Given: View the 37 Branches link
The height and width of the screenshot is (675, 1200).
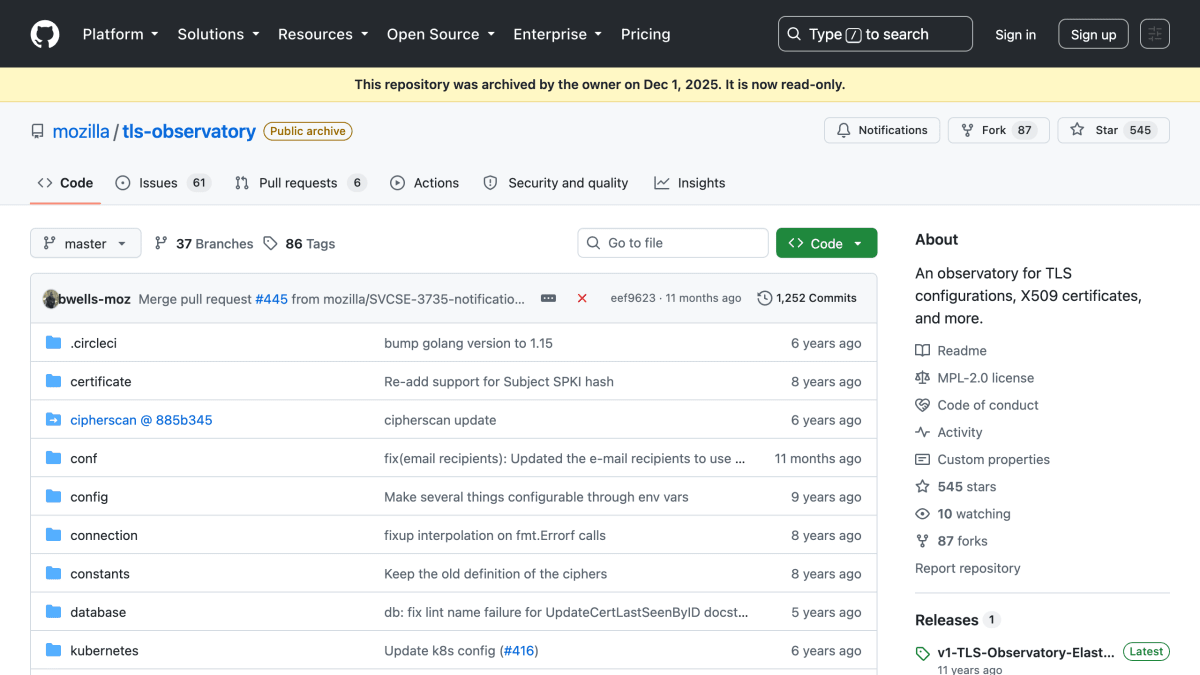Looking at the screenshot, I should 204,244.
